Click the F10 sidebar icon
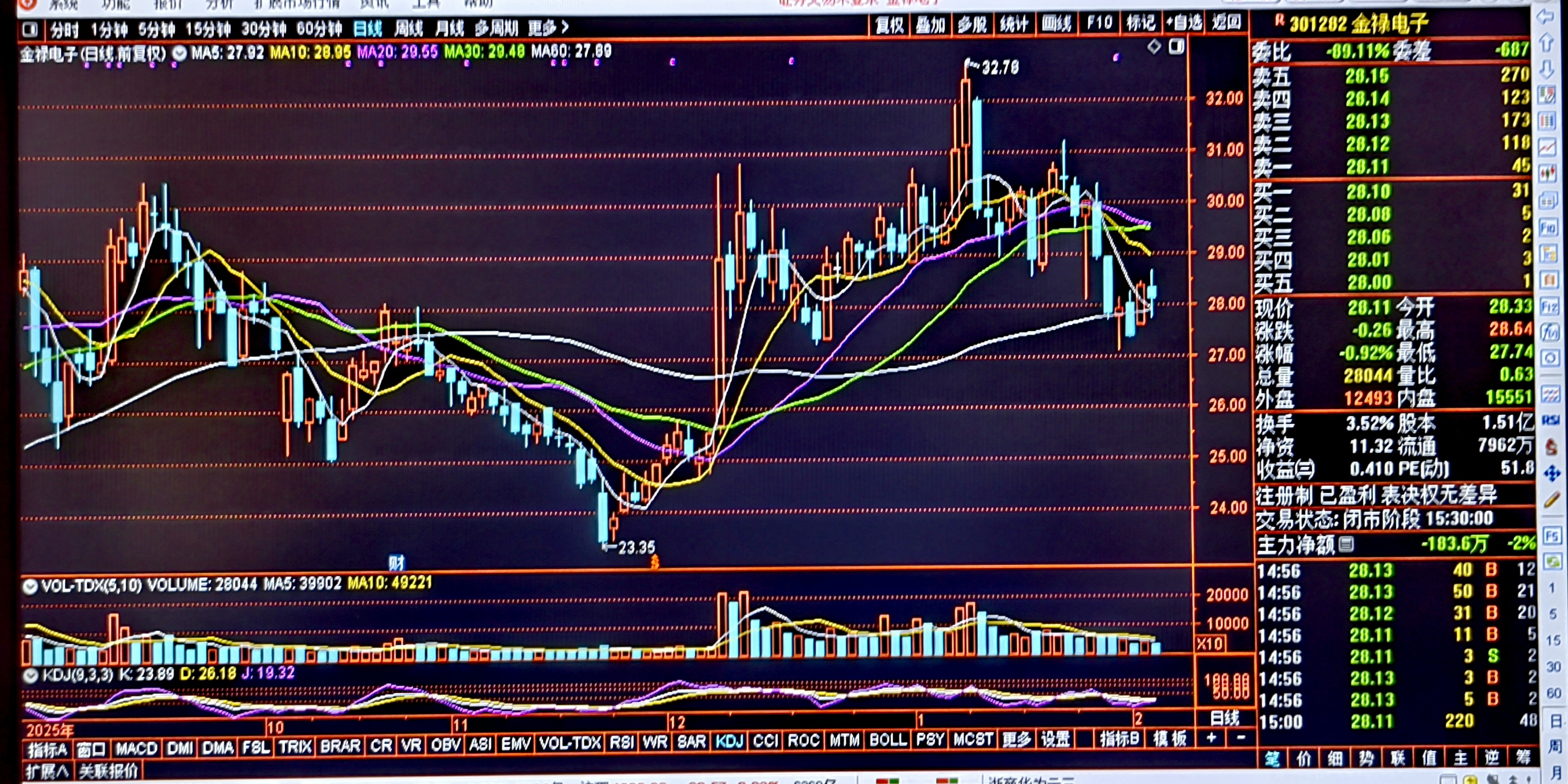 (1548, 228)
